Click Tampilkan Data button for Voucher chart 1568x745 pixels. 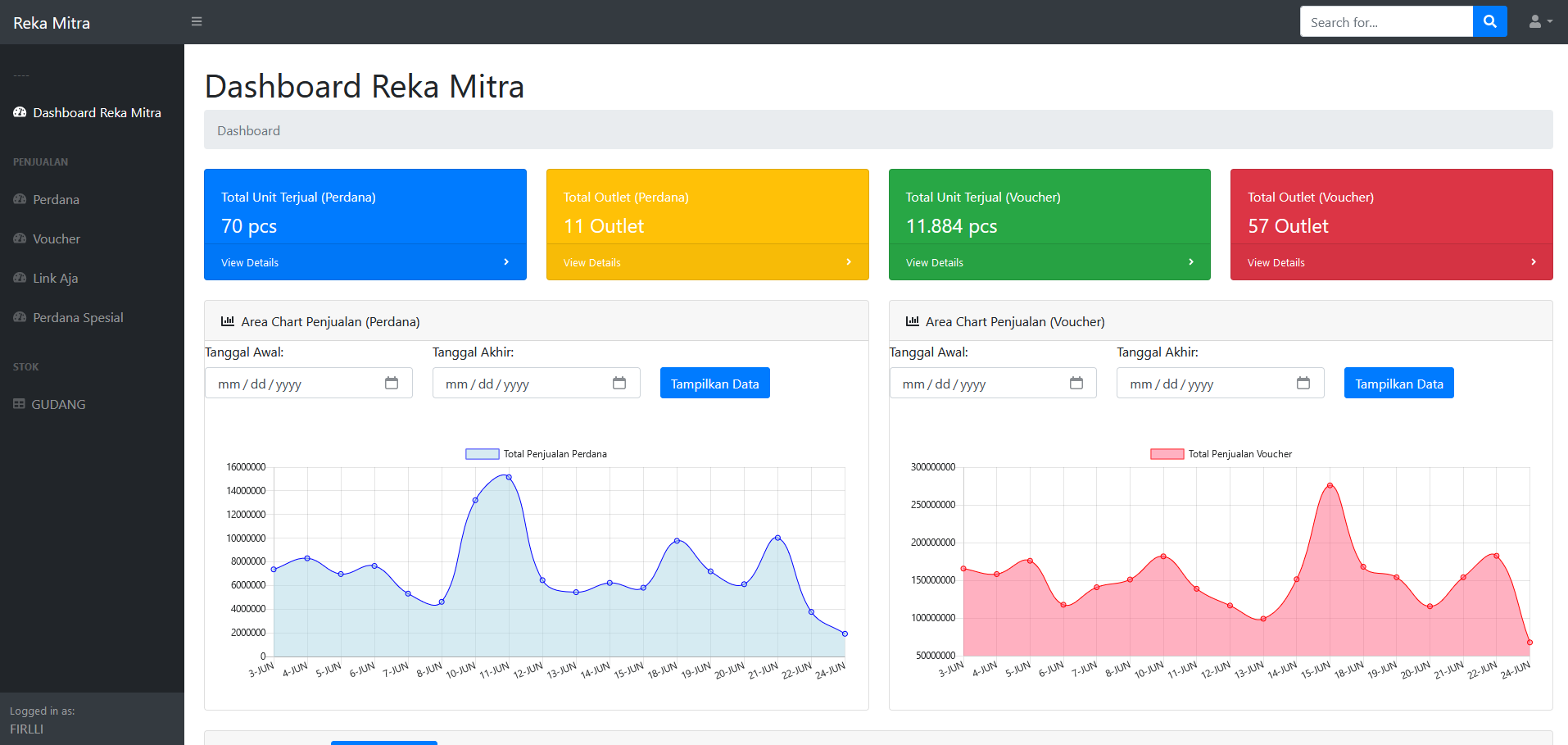click(1399, 383)
